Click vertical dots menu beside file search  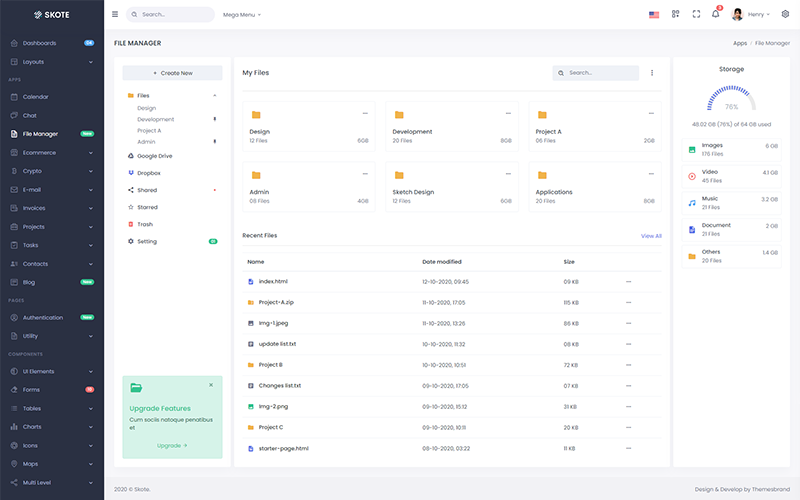point(652,73)
